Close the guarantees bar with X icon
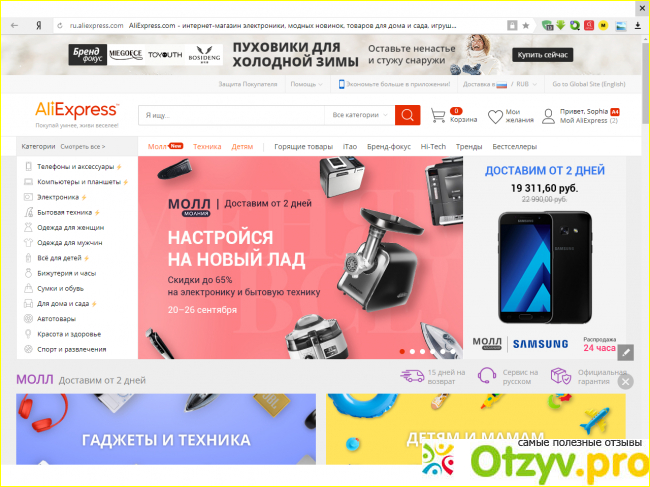The width and height of the screenshot is (650, 487). (625, 381)
